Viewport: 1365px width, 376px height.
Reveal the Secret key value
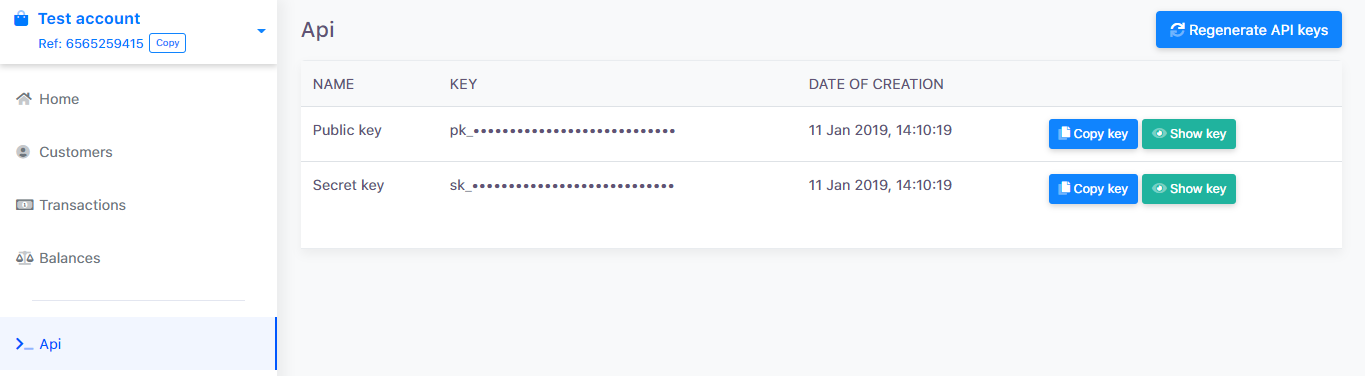click(x=1188, y=189)
